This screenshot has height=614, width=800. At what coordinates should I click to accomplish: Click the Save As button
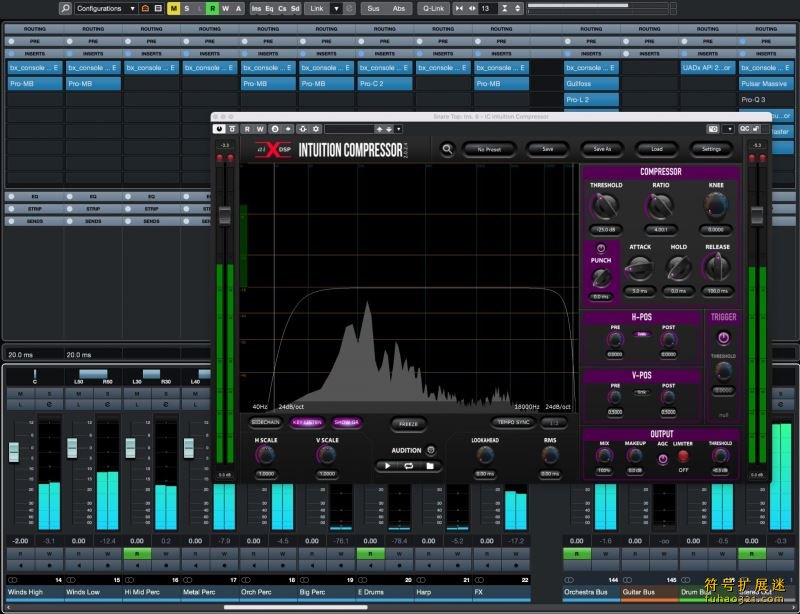tap(602, 149)
